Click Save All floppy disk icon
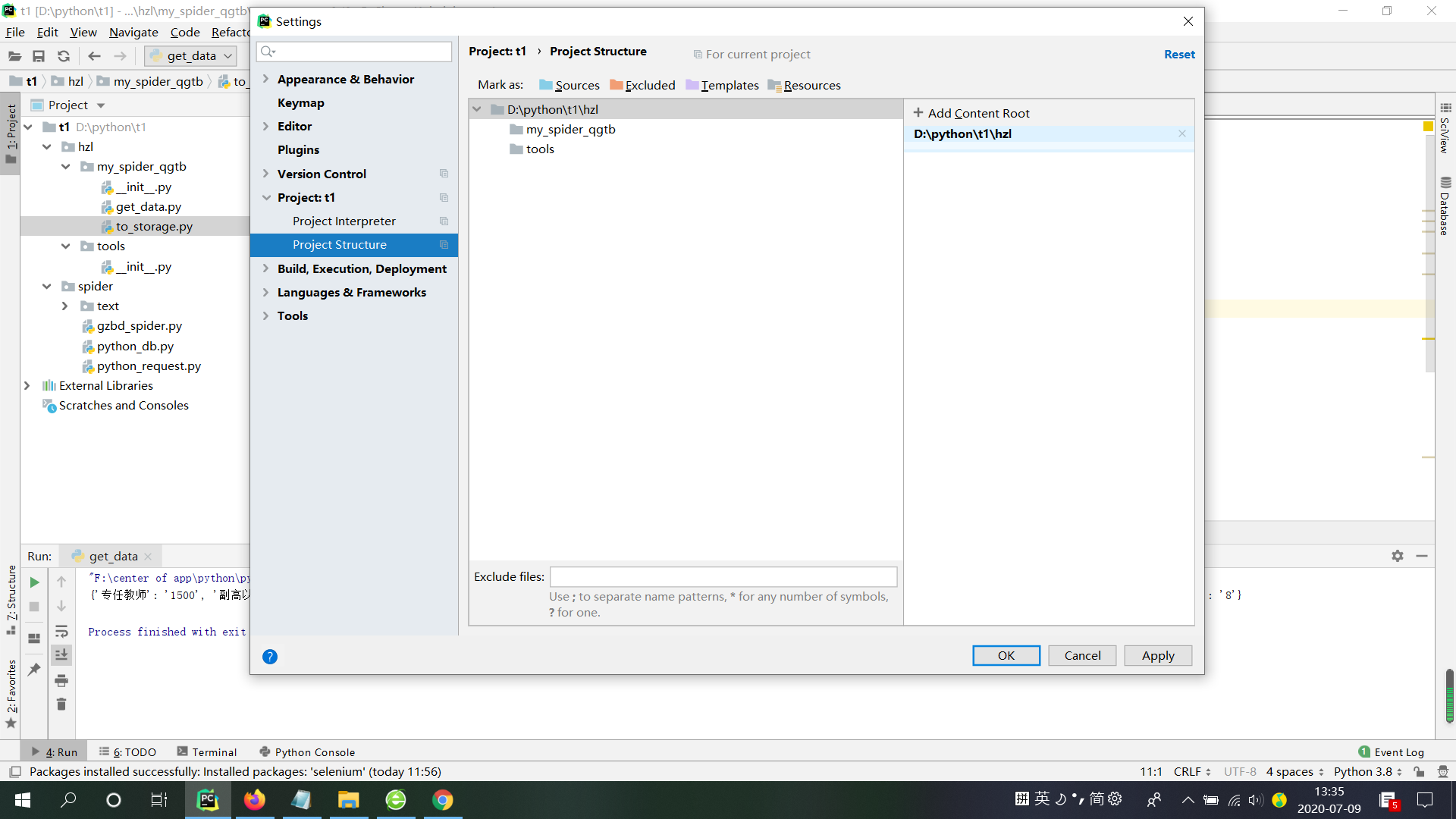The image size is (1456, 819). click(39, 56)
